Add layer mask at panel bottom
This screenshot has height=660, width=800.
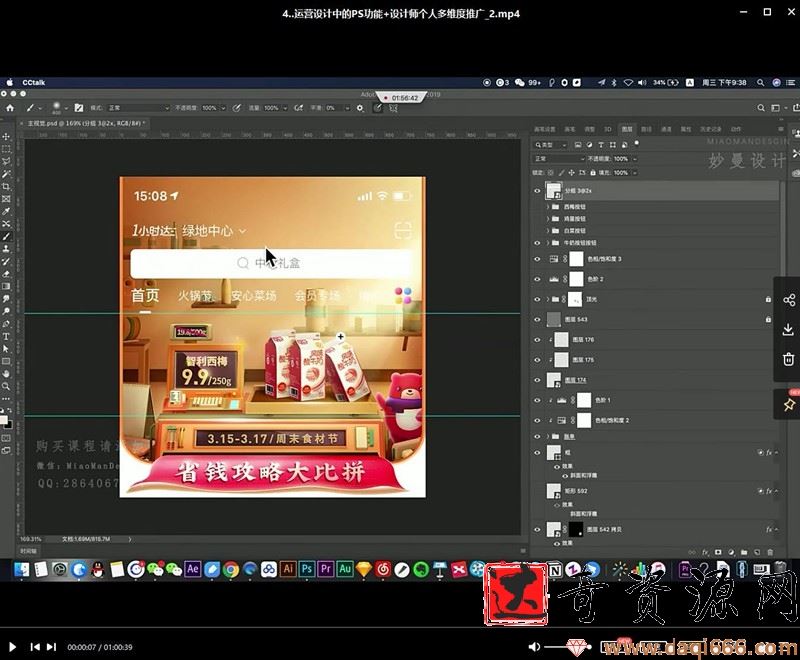point(718,552)
